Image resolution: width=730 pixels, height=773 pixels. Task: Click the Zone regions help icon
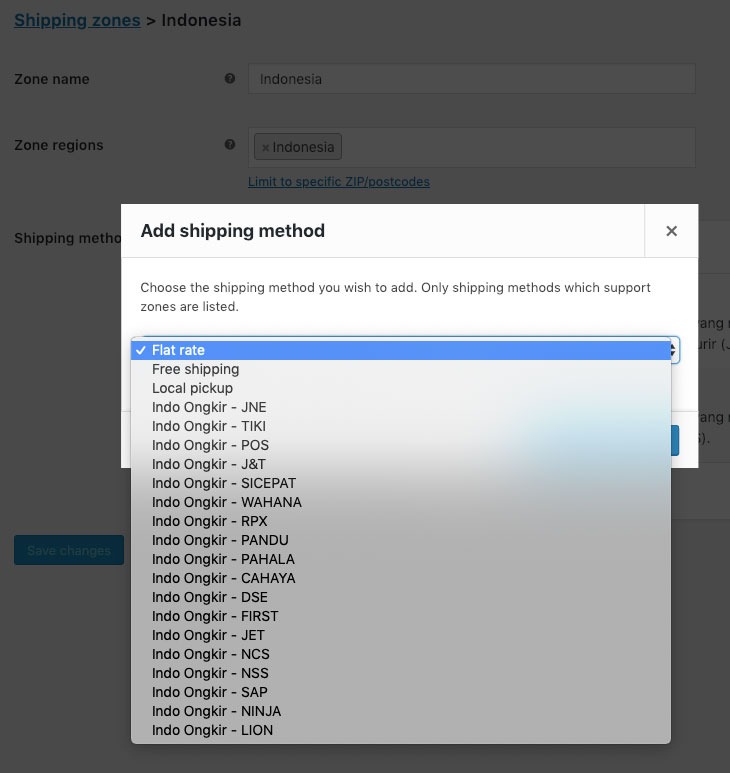(230, 145)
